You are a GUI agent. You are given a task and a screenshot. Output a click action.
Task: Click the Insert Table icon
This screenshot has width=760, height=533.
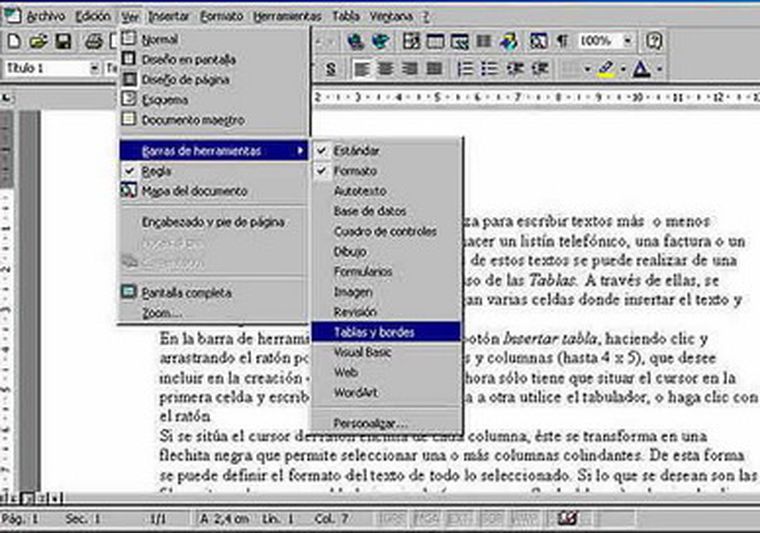tap(435, 41)
